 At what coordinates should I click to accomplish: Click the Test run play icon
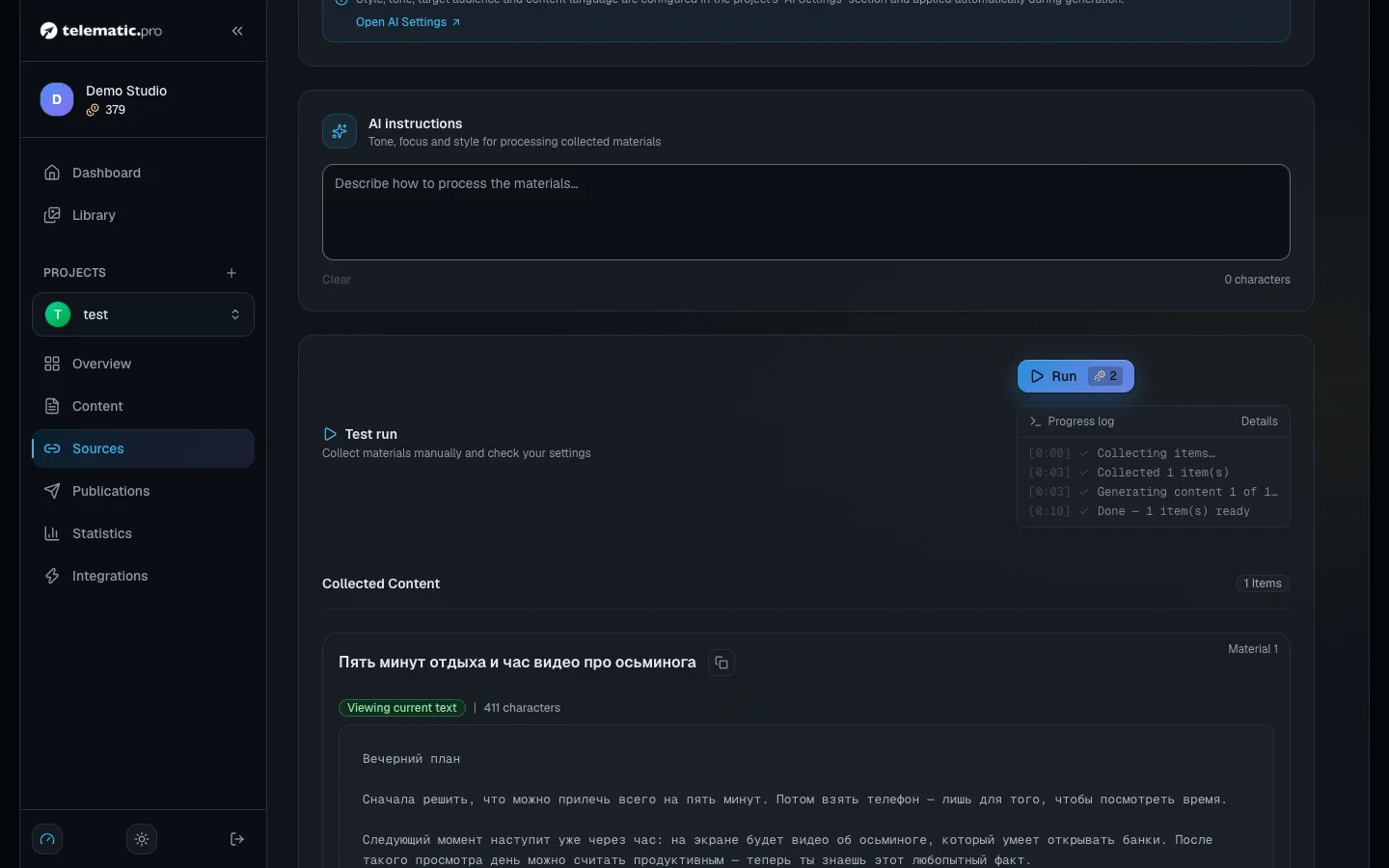(330, 434)
